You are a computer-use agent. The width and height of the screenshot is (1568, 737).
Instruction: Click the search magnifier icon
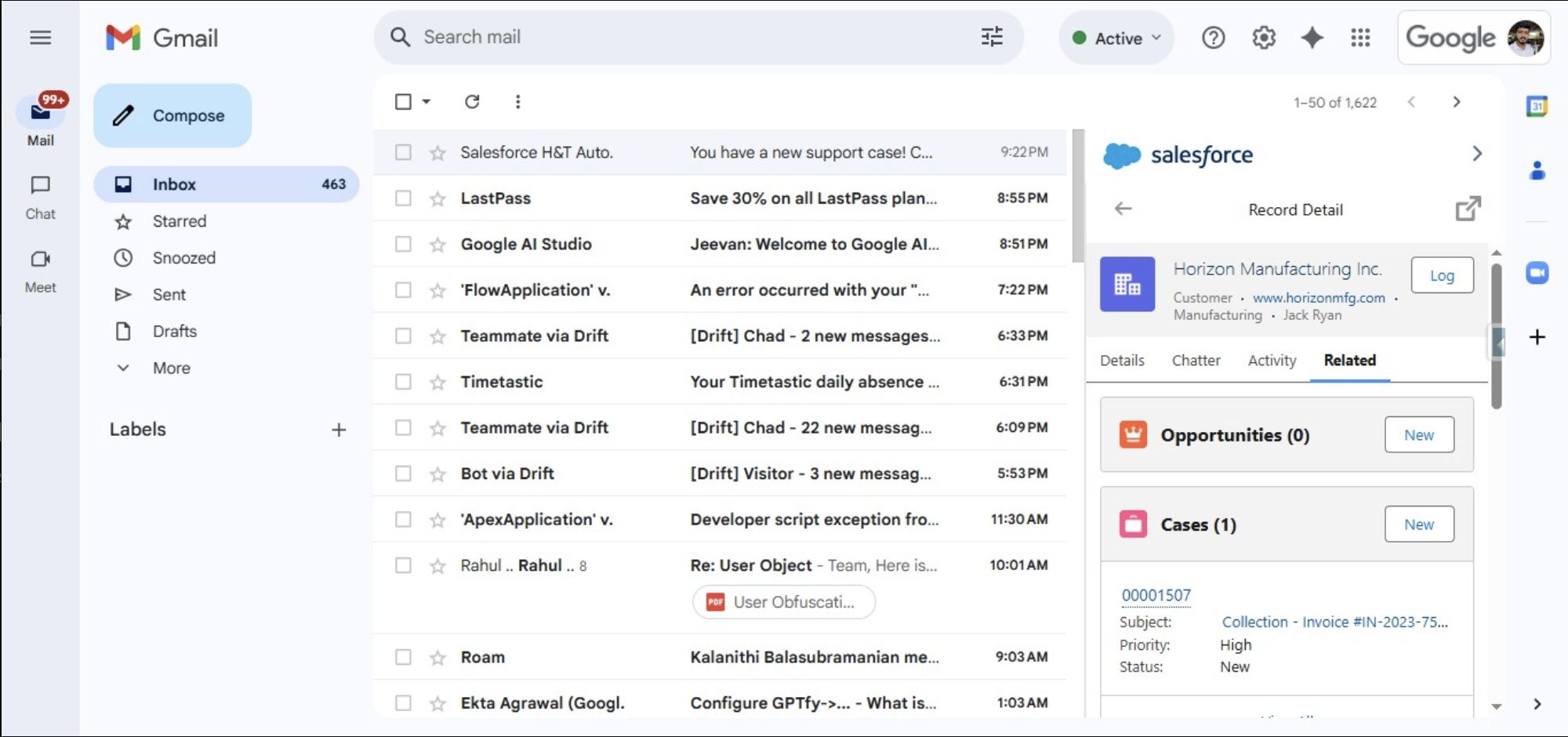pyautogui.click(x=400, y=37)
